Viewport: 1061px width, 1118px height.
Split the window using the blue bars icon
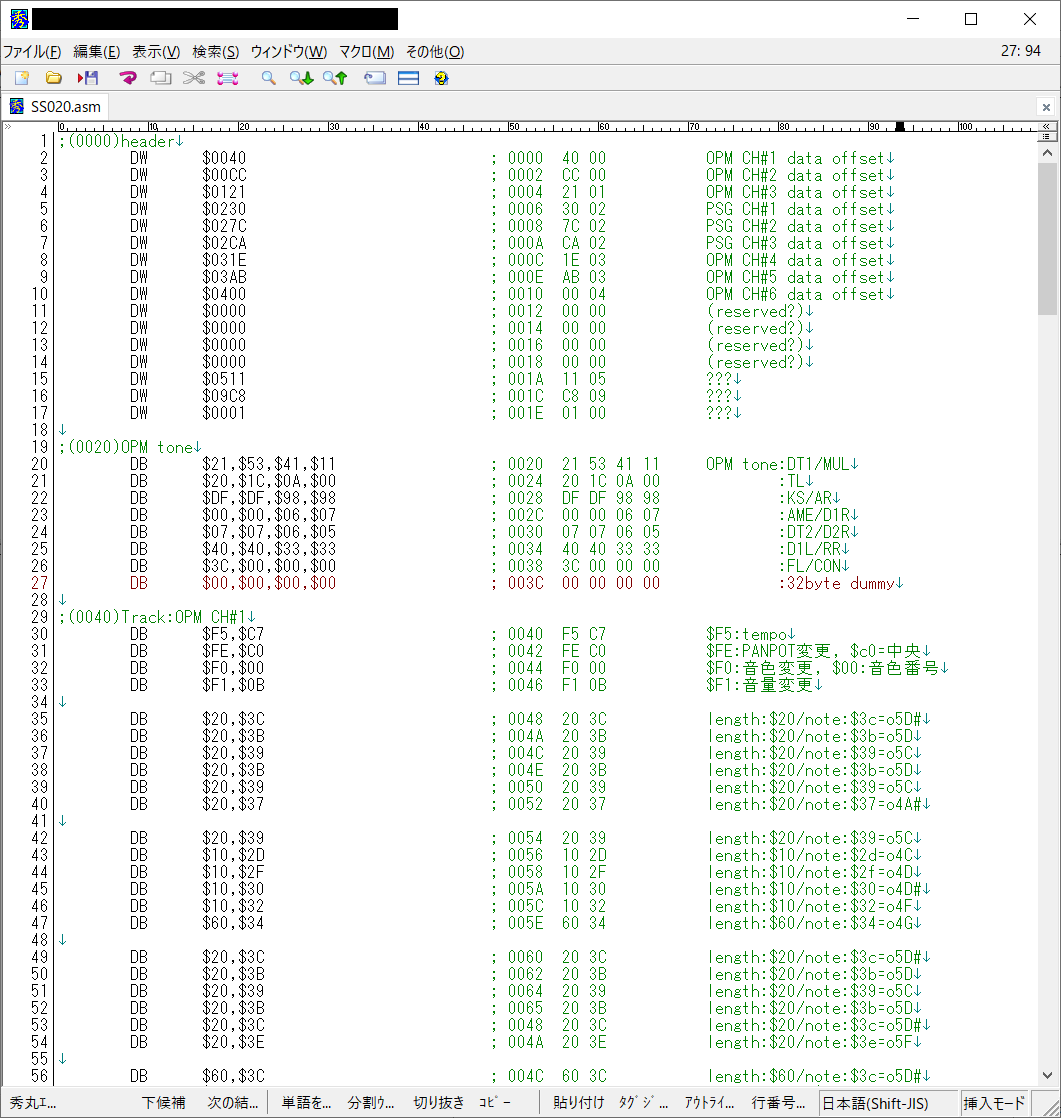(409, 78)
